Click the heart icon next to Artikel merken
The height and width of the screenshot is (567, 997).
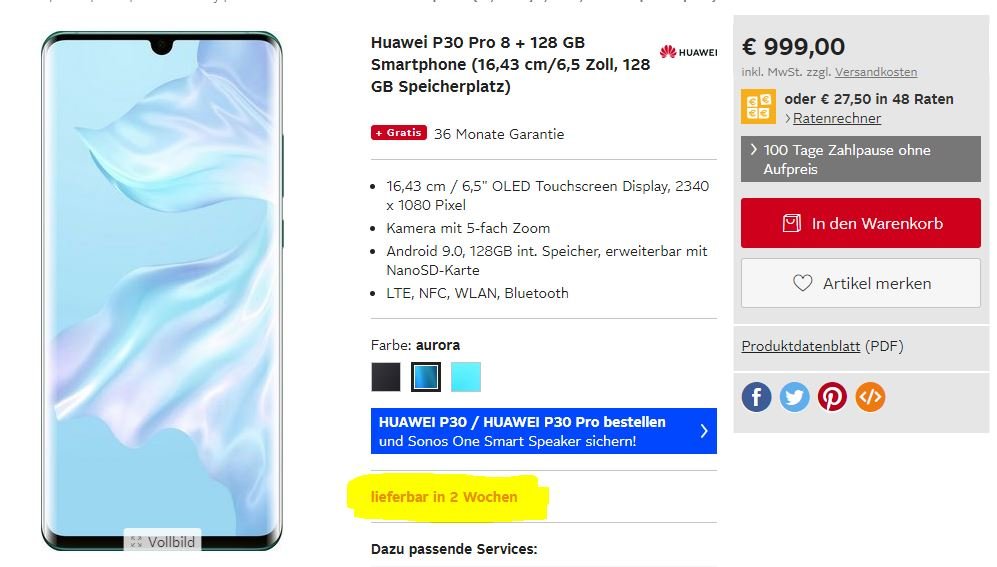point(802,283)
